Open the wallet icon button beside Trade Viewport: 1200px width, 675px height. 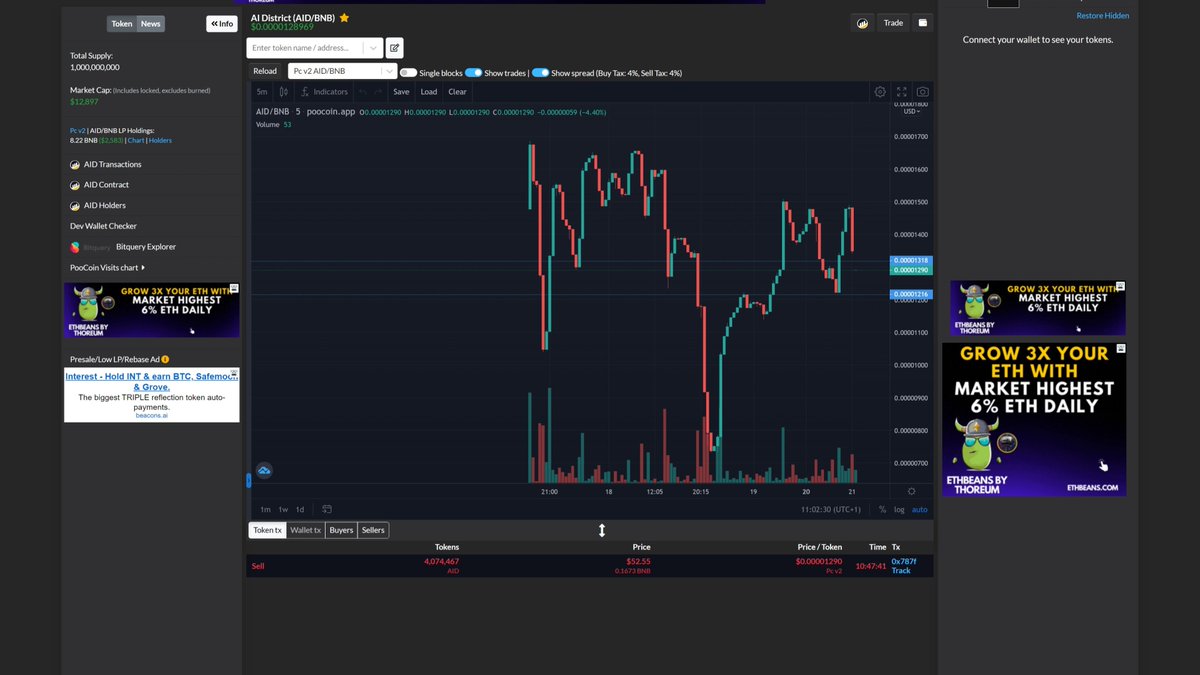click(x=922, y=23)
